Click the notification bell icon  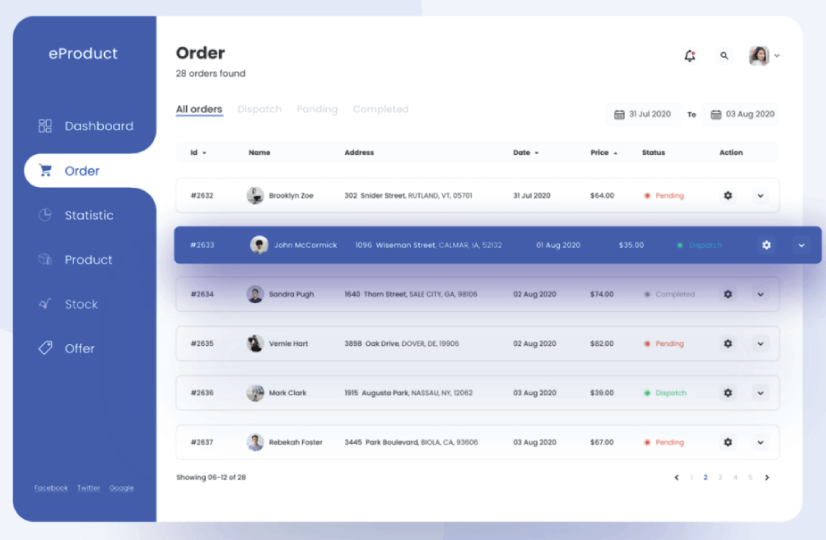coord(689,56)
